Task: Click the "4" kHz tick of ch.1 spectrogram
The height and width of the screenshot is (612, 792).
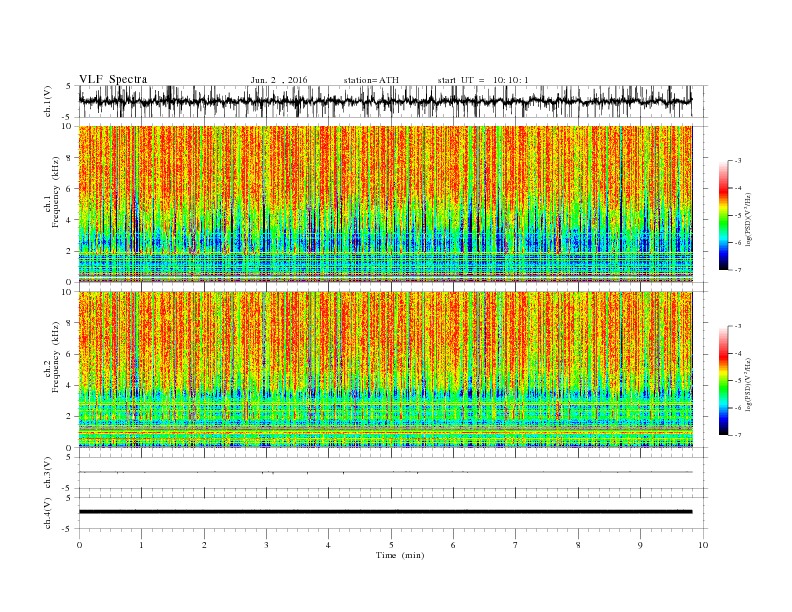Action: pyautogui.click(x=69, y=220)
